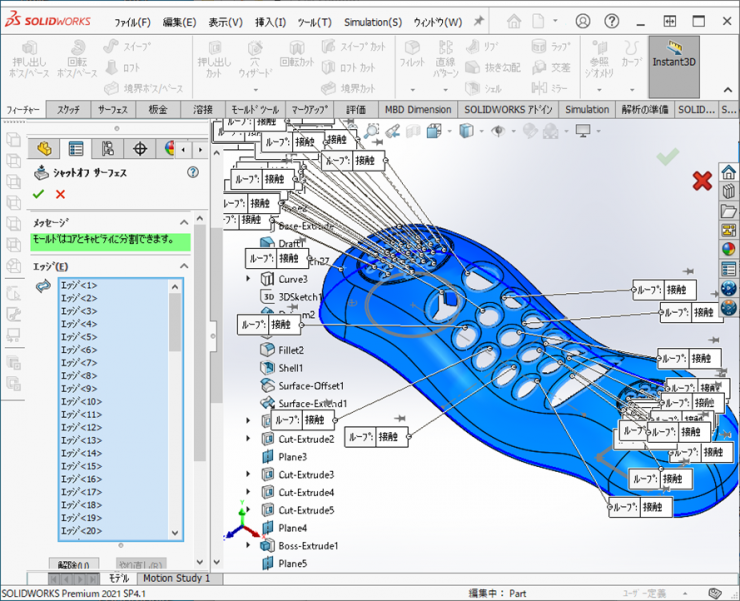Accept Shut-off Surface with green checkmark
Screen dimensions: 740x601
tap(39, 194)
